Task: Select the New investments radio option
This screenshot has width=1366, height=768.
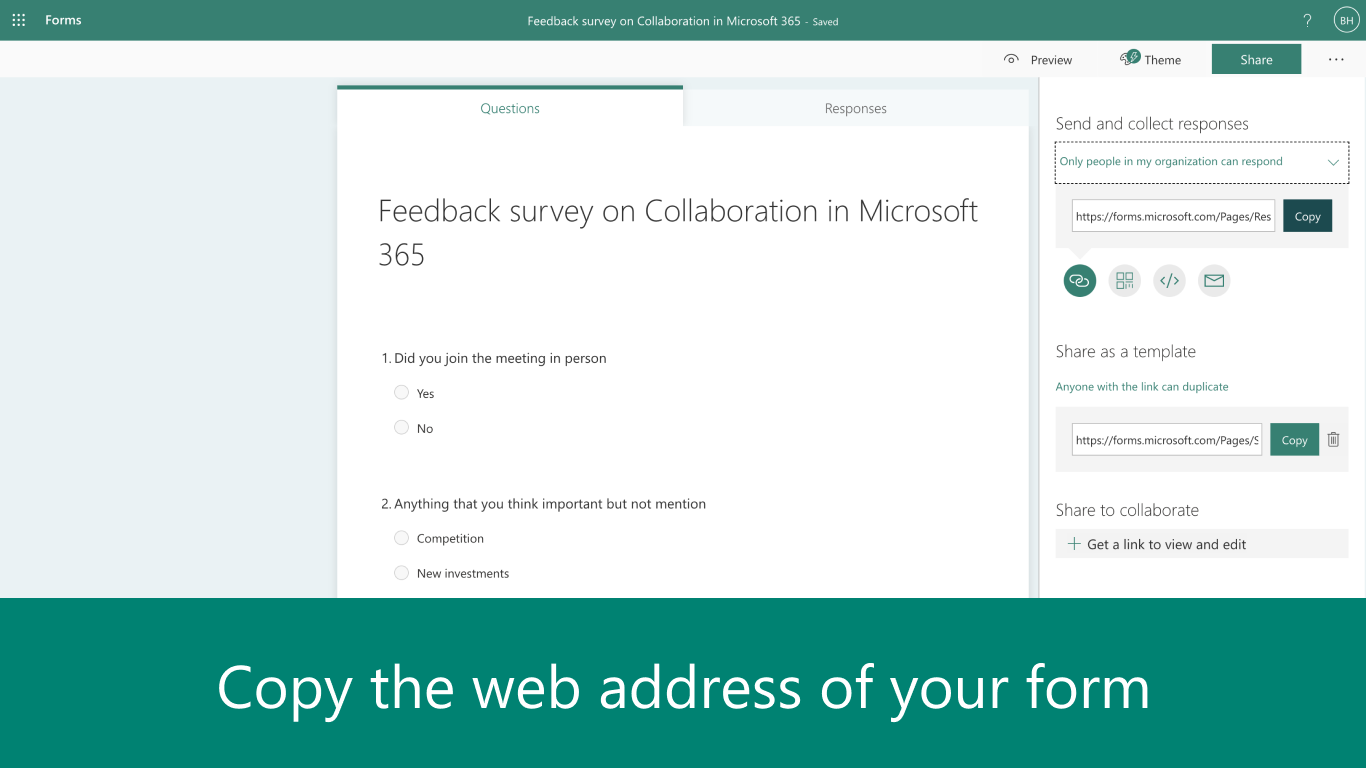Action: (x=401, y=572)
